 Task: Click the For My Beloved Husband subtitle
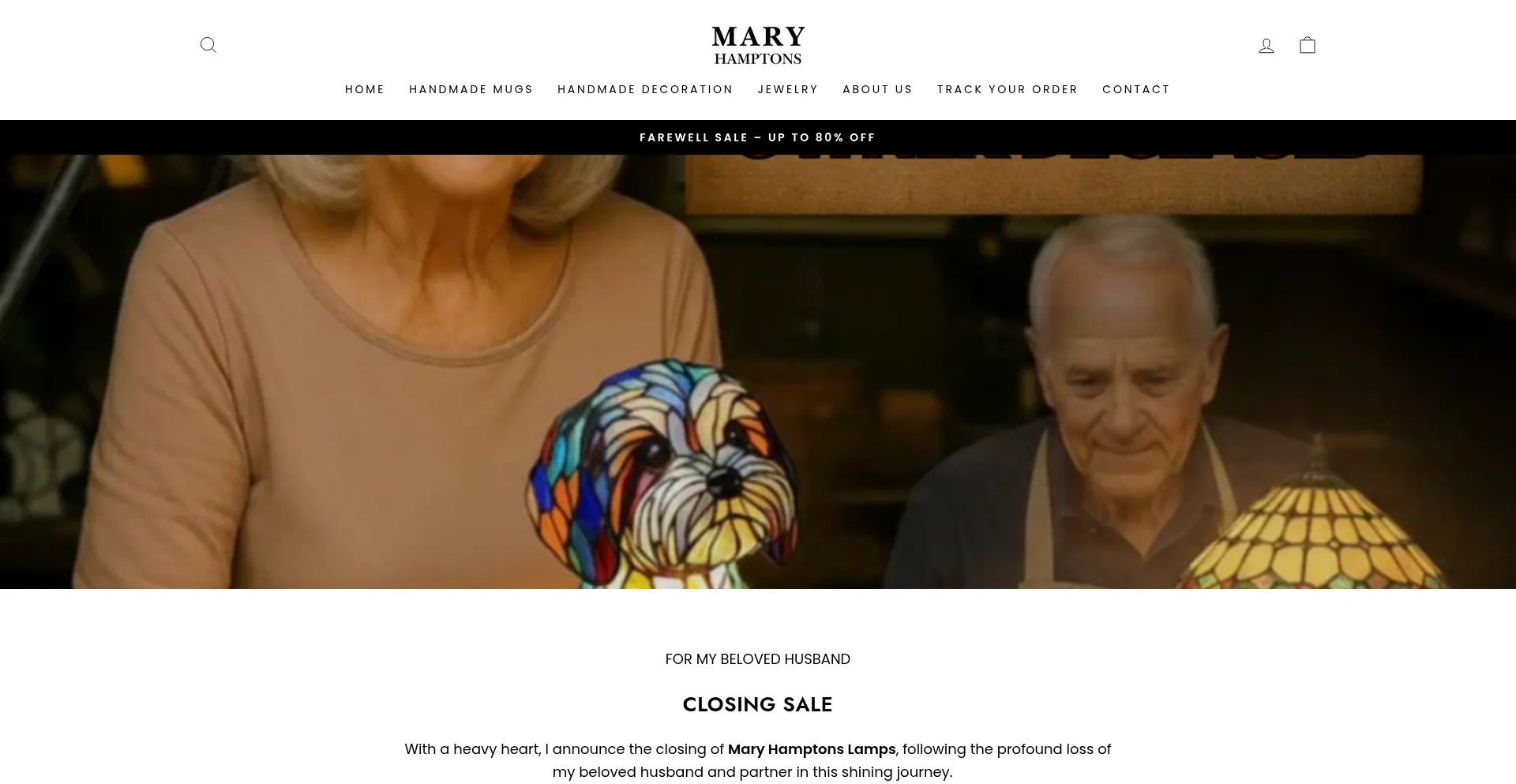758,659
